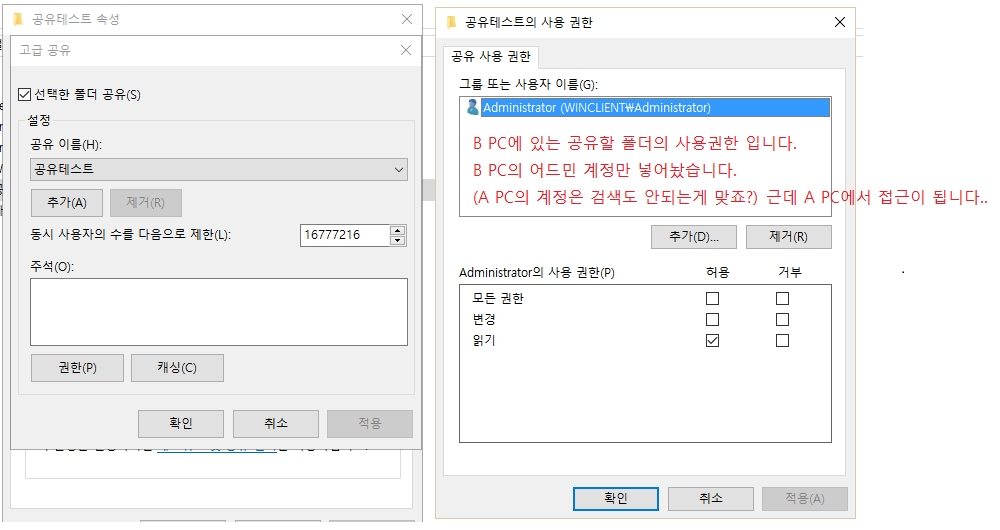Toggle the 선택한 폴더 공유(S) checkbox
Screen dimensions: 1000x530
(x=25, y=95)
